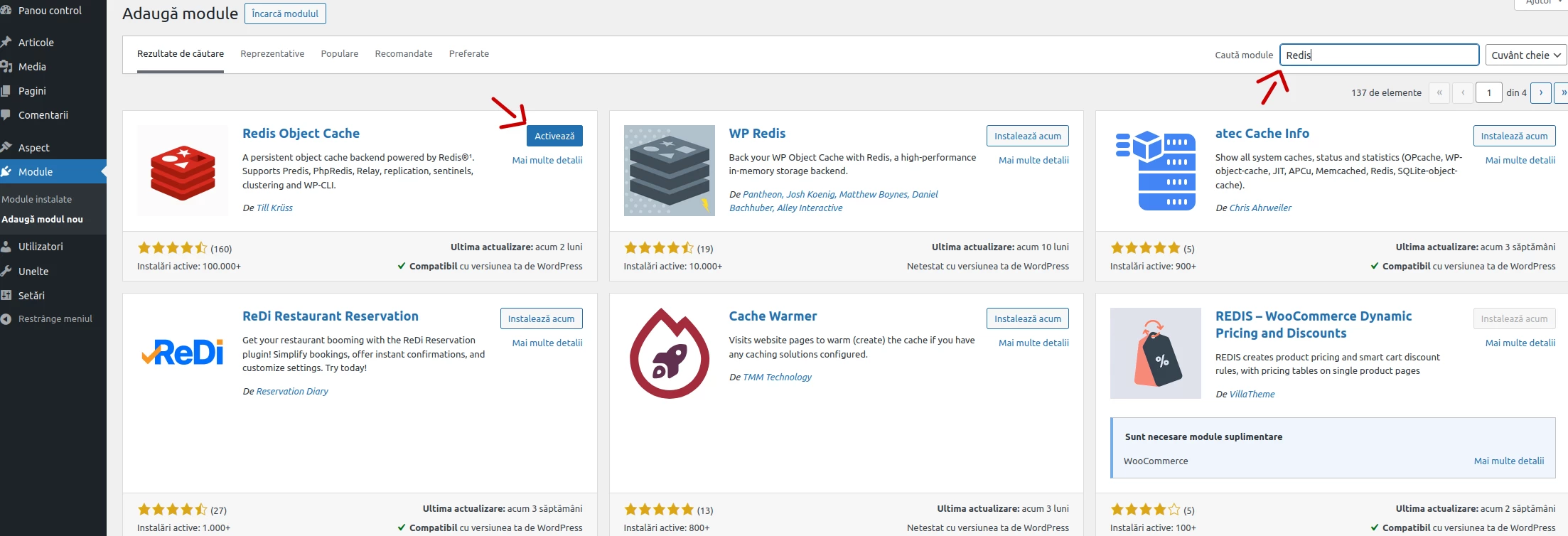Collapse sidebar with Restrânge meniul
The width and height of the screenshot is (1568, 536).
coord(55,319)
